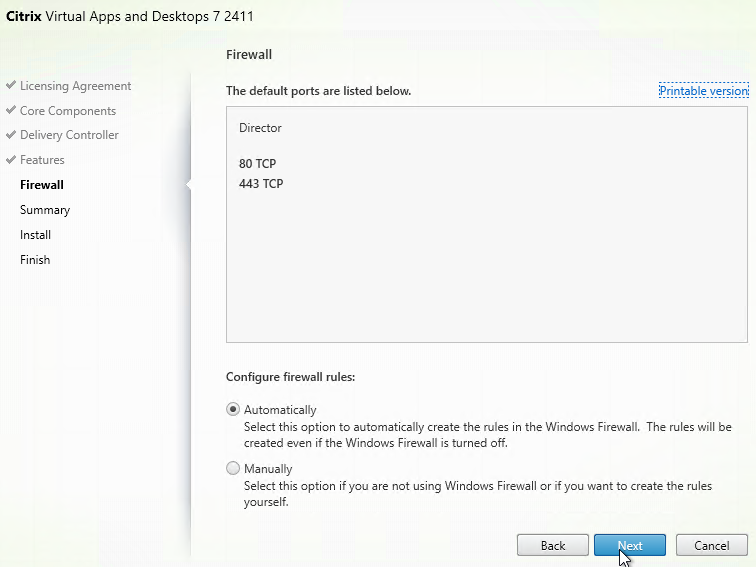Image resolution: width=756 pixels, height=567 pixels.
Task: Click the Next button
Action: tap(630, 545)
